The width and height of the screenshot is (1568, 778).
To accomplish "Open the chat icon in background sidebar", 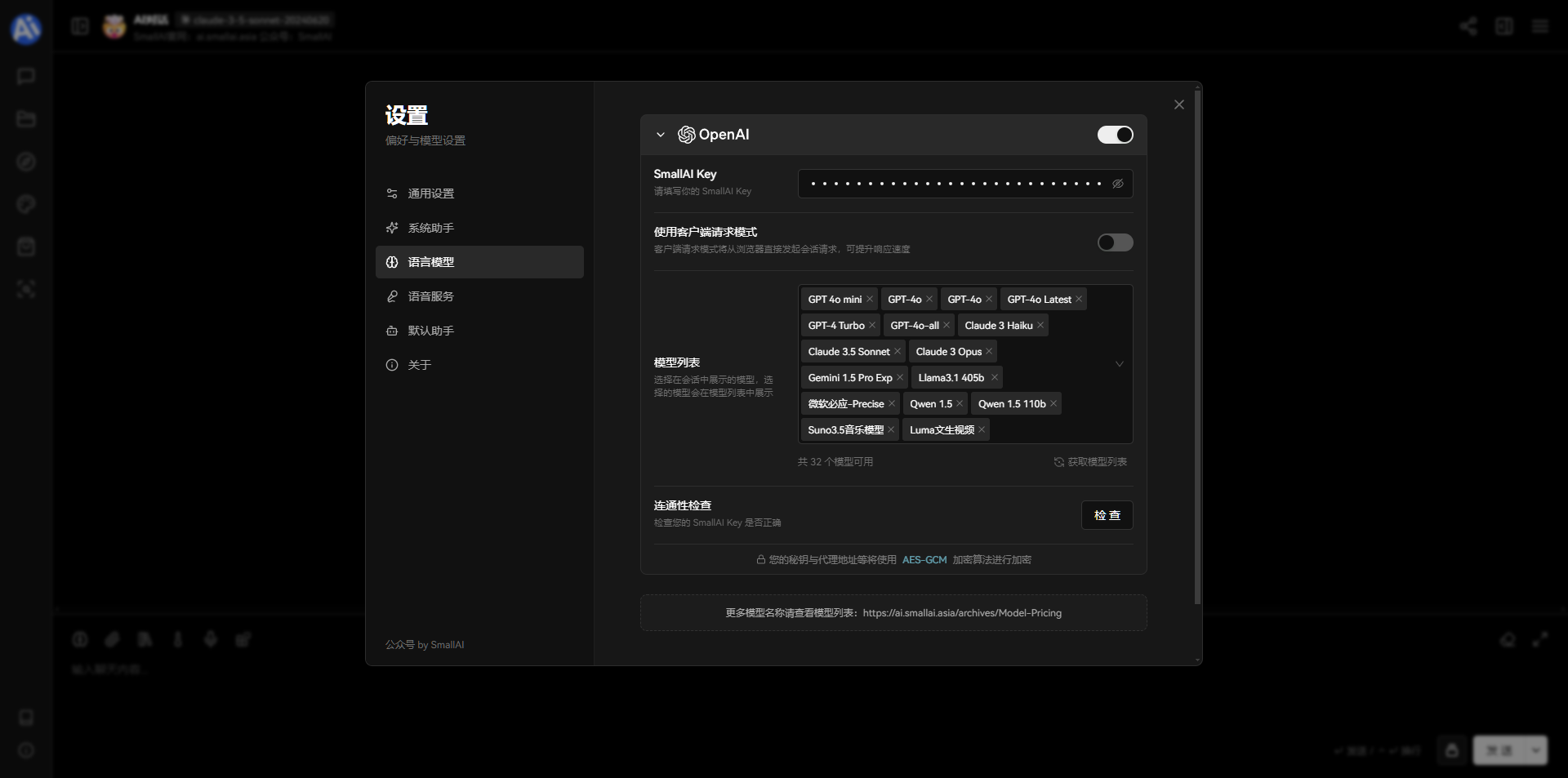I will pos(26,77).
